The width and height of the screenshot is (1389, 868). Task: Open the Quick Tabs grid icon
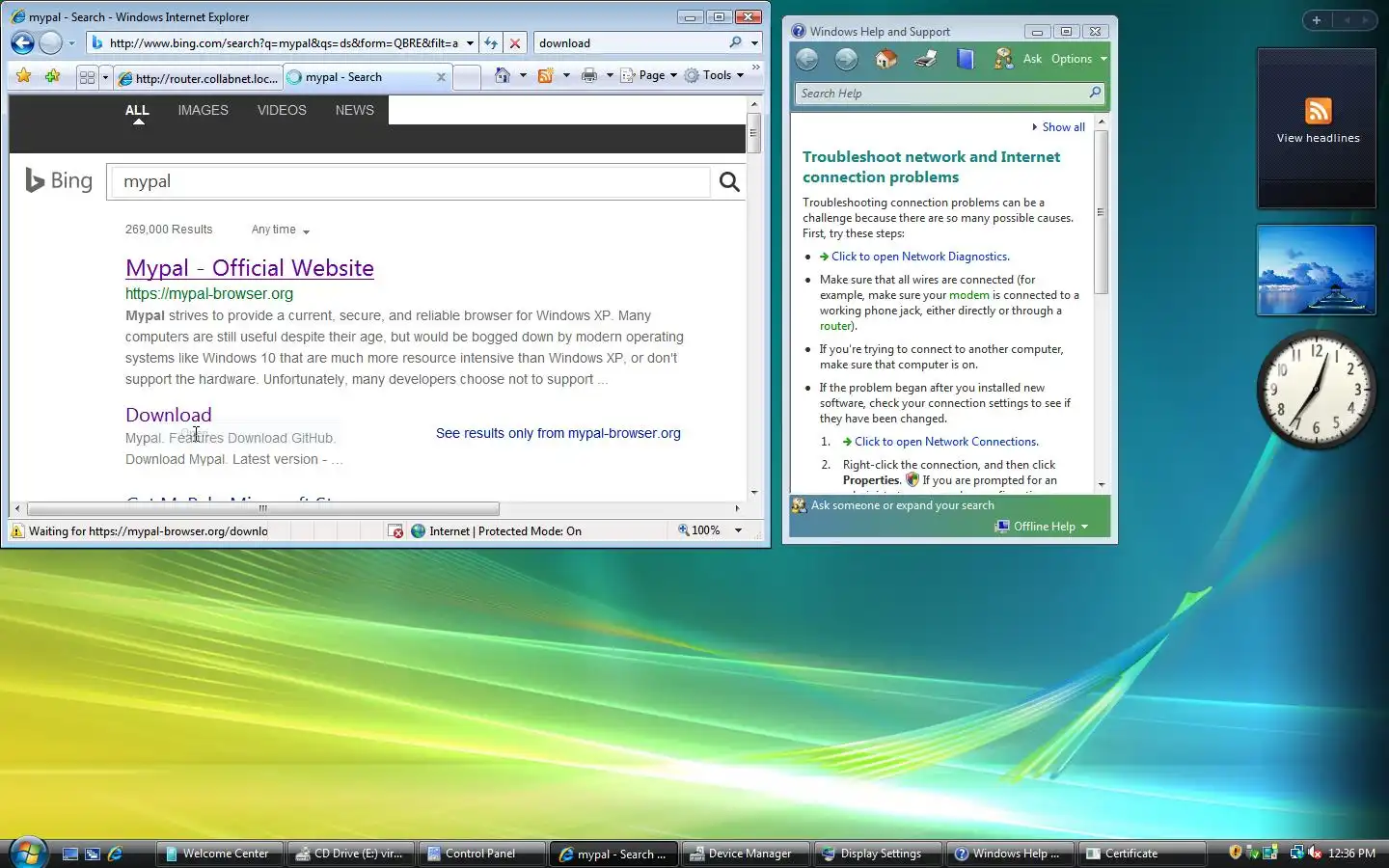pyautogui.click(x=87, y=77)
